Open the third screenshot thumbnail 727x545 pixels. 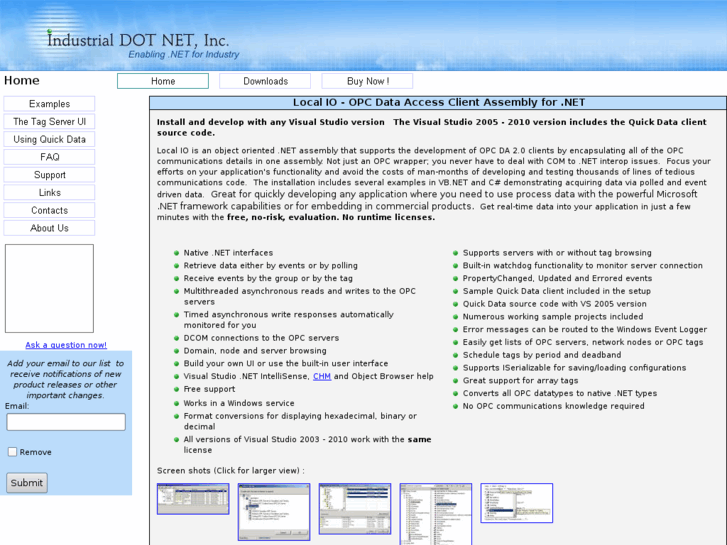[x=355, y=508]
